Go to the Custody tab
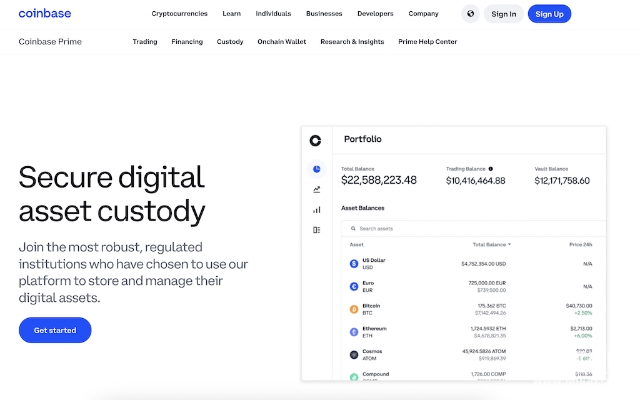Screen dimensions: 640x400 (230, 42)
